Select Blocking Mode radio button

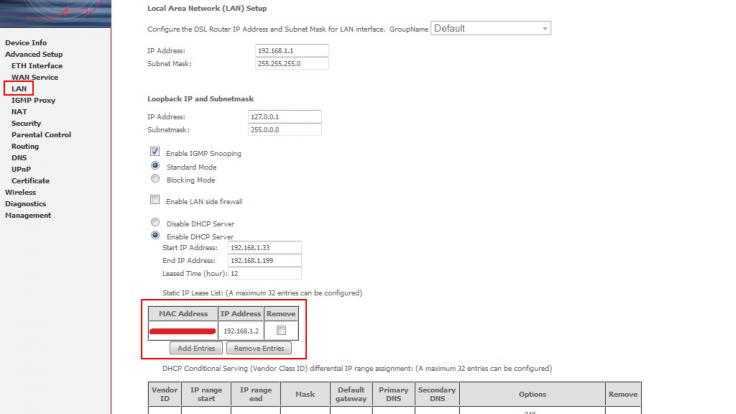pos(155,180)
